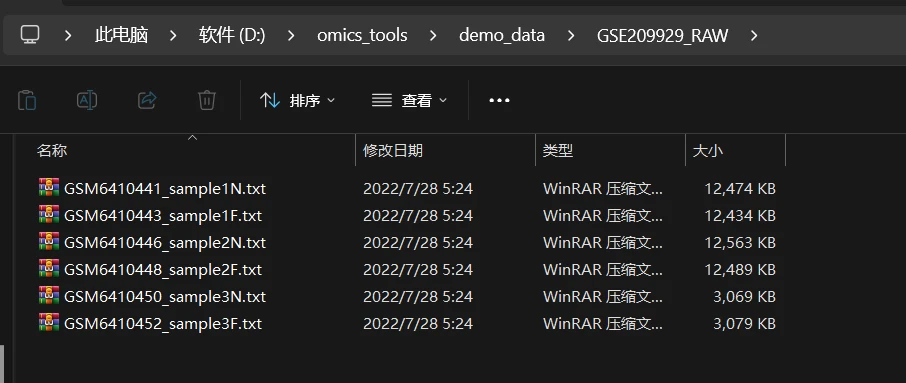
Task: Click the paste clipboard icon in toolbar
Action: 27,101
